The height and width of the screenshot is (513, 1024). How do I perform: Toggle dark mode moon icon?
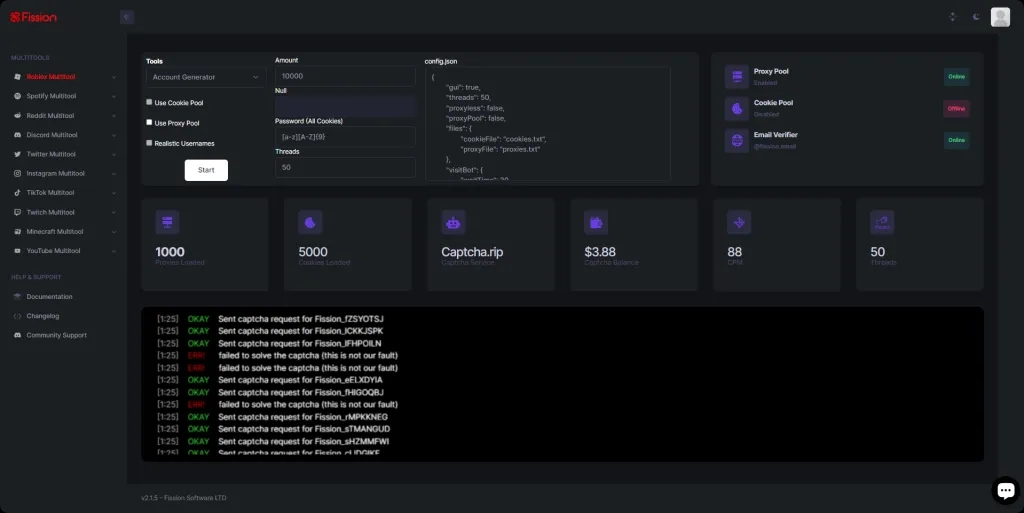point(976,17)
